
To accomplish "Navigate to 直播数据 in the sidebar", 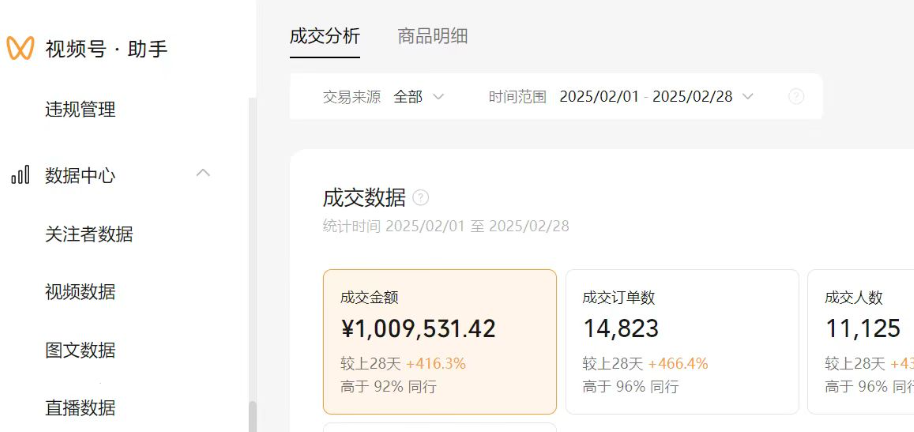I will [x=80, y=408].
